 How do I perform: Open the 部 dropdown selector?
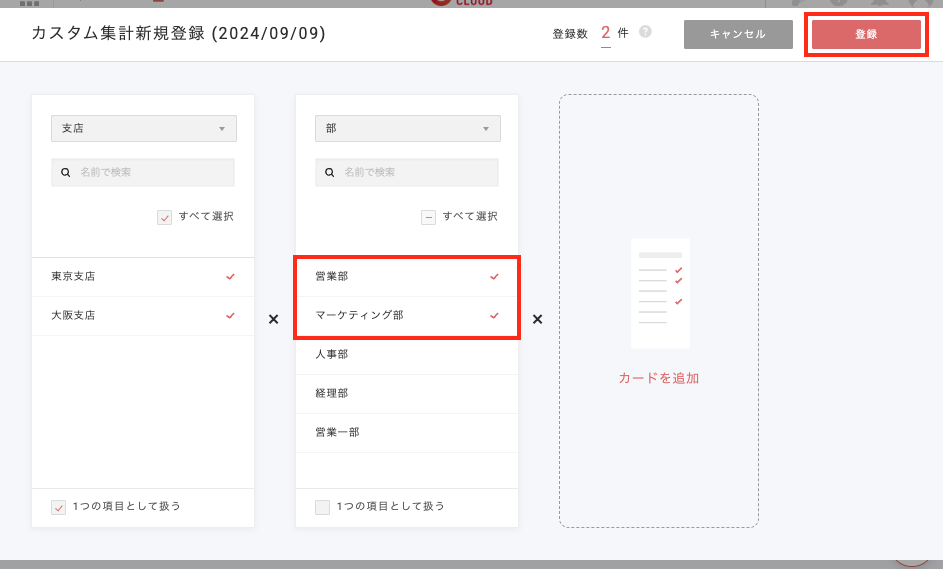(408, 128)
